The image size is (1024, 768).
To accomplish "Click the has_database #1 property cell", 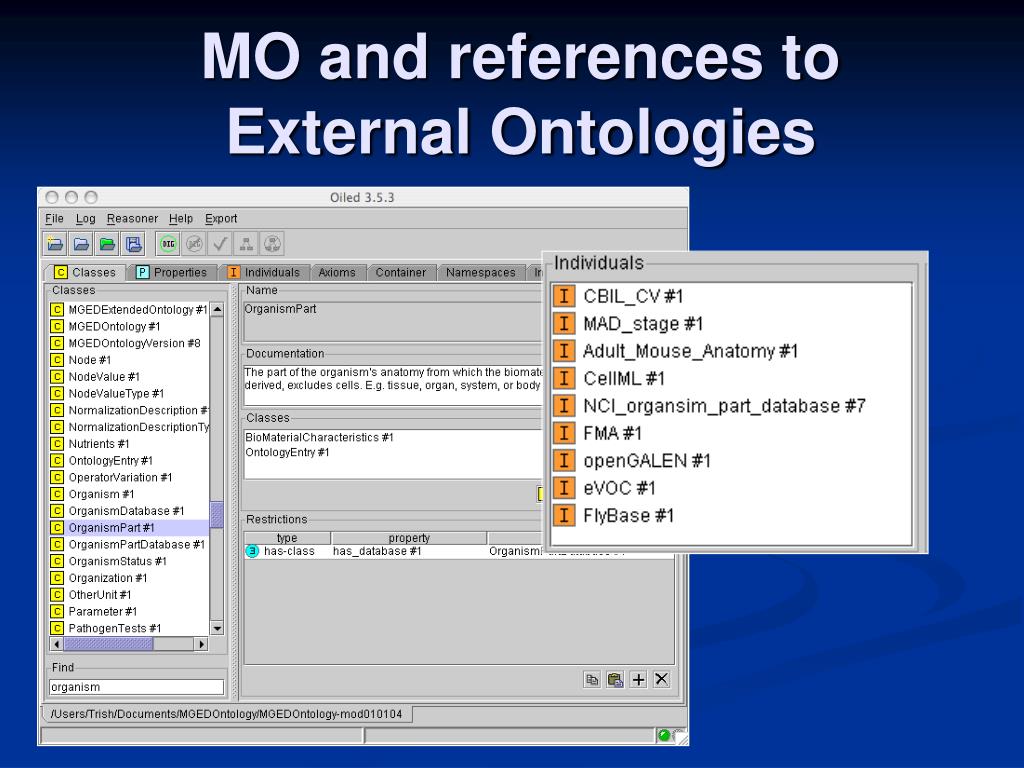I will 377,551.
